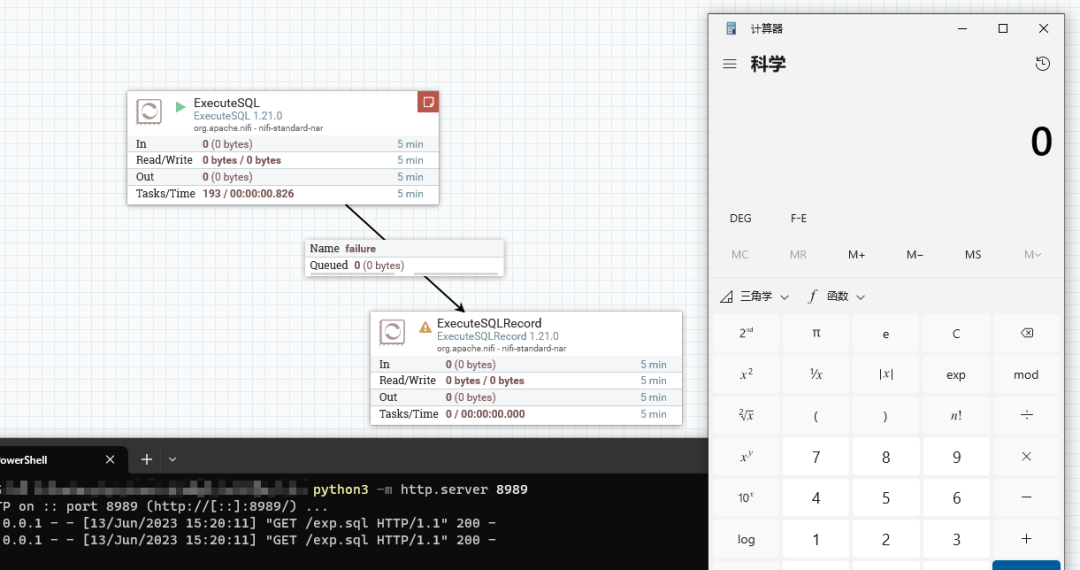Click digit 8 on calculator
This screenshot has width=1080, height=570.
click(886, 456)
